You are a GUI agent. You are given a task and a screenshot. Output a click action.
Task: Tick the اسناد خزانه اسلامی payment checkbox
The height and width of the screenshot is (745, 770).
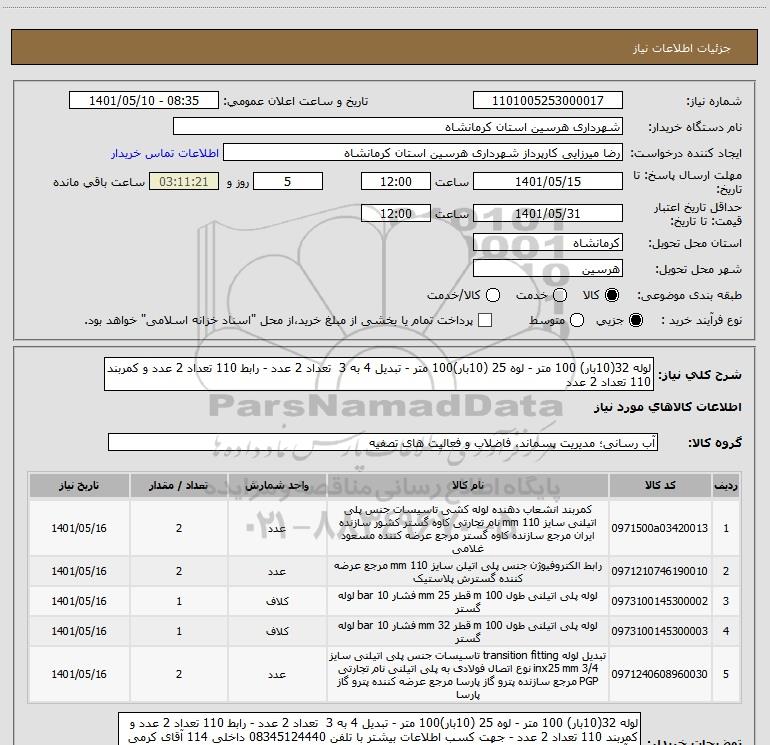[x=485, y=320]
